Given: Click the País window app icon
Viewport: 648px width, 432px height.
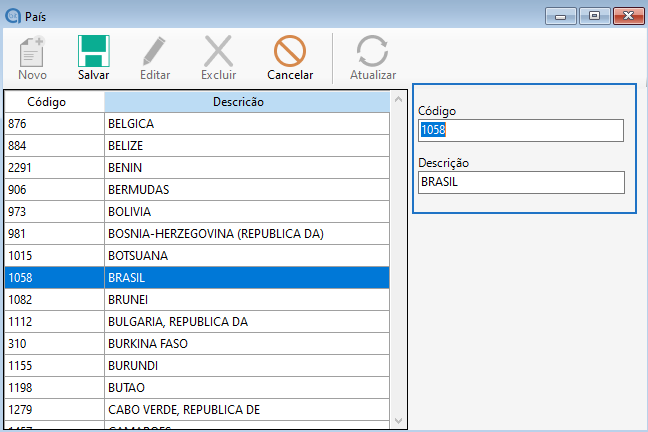Looking at the screenshot, I should [11, 15].
